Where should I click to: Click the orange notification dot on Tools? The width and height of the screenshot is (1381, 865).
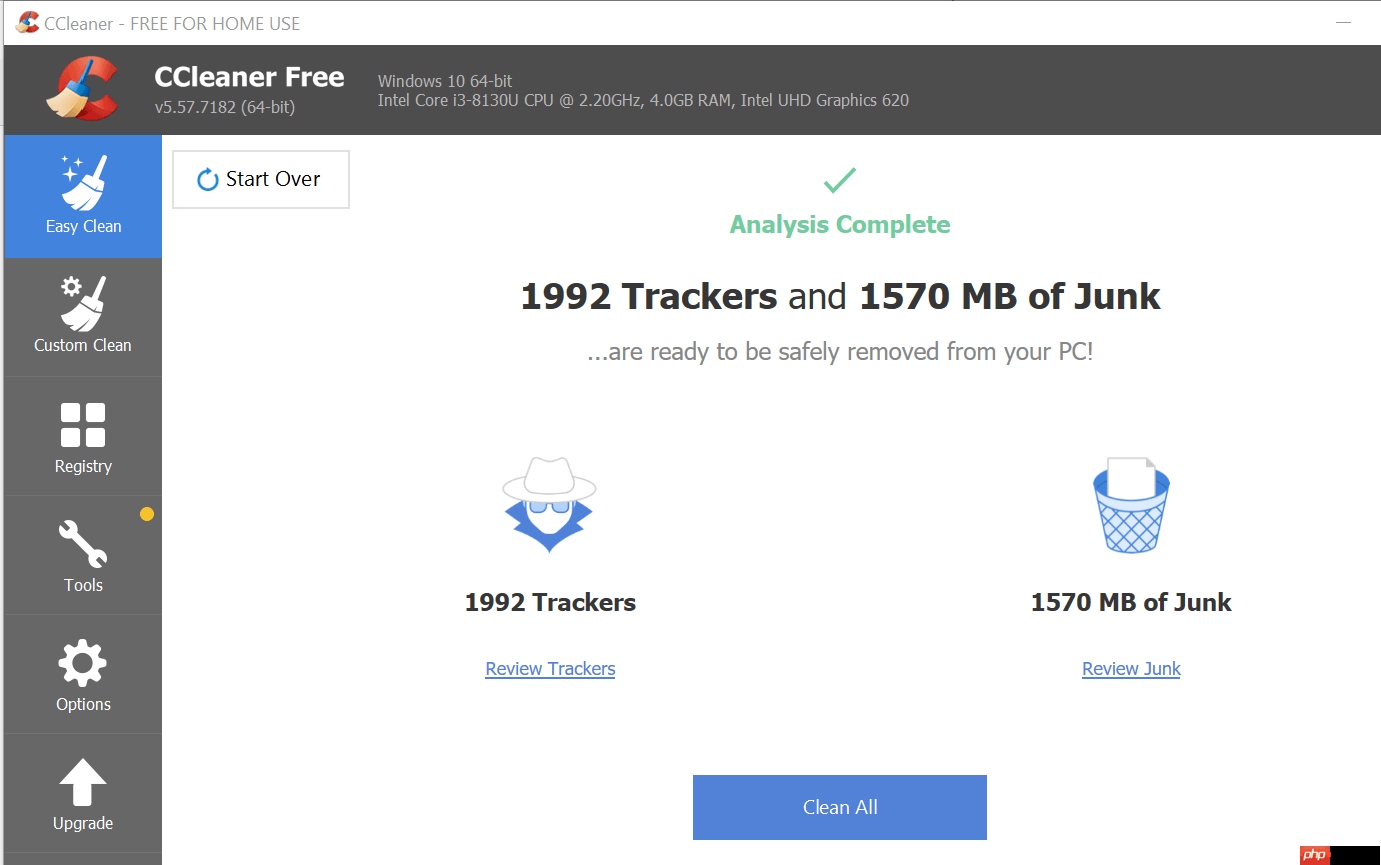[147, 514]
